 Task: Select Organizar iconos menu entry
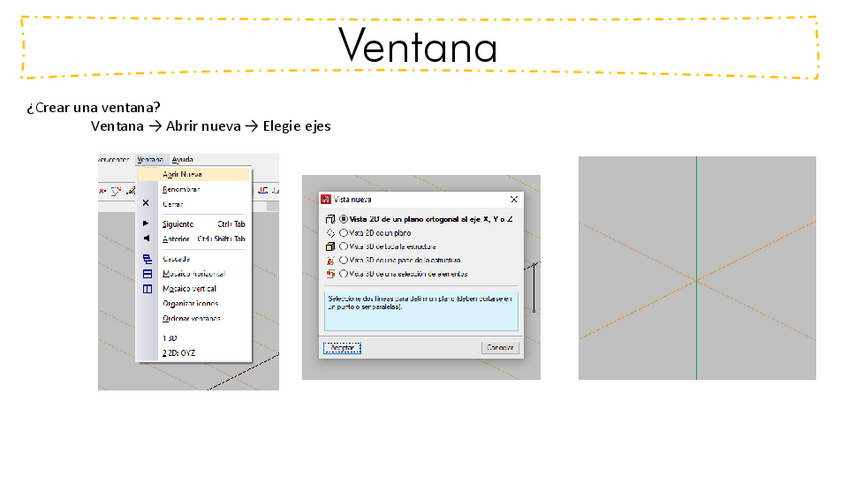click(190, 303)
